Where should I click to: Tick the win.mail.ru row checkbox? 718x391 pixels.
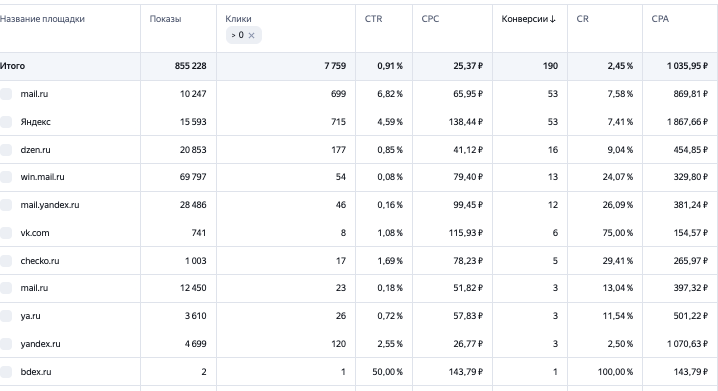pos(6,177)
